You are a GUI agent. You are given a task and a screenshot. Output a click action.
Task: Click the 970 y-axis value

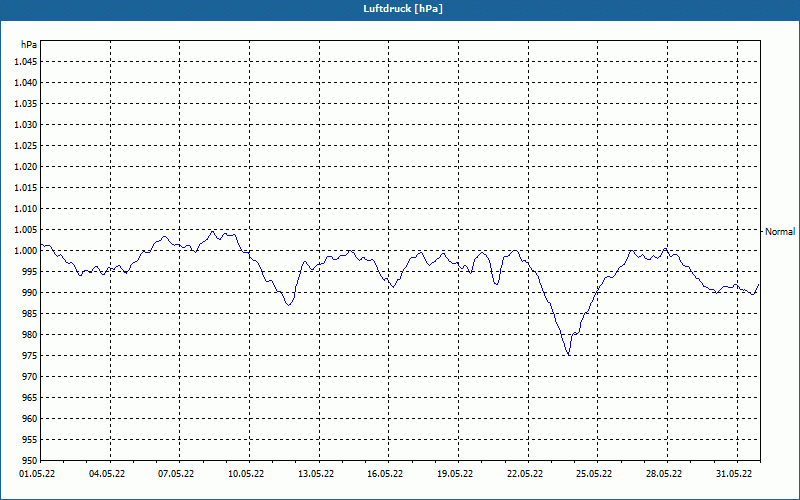(x=30, y=377)
